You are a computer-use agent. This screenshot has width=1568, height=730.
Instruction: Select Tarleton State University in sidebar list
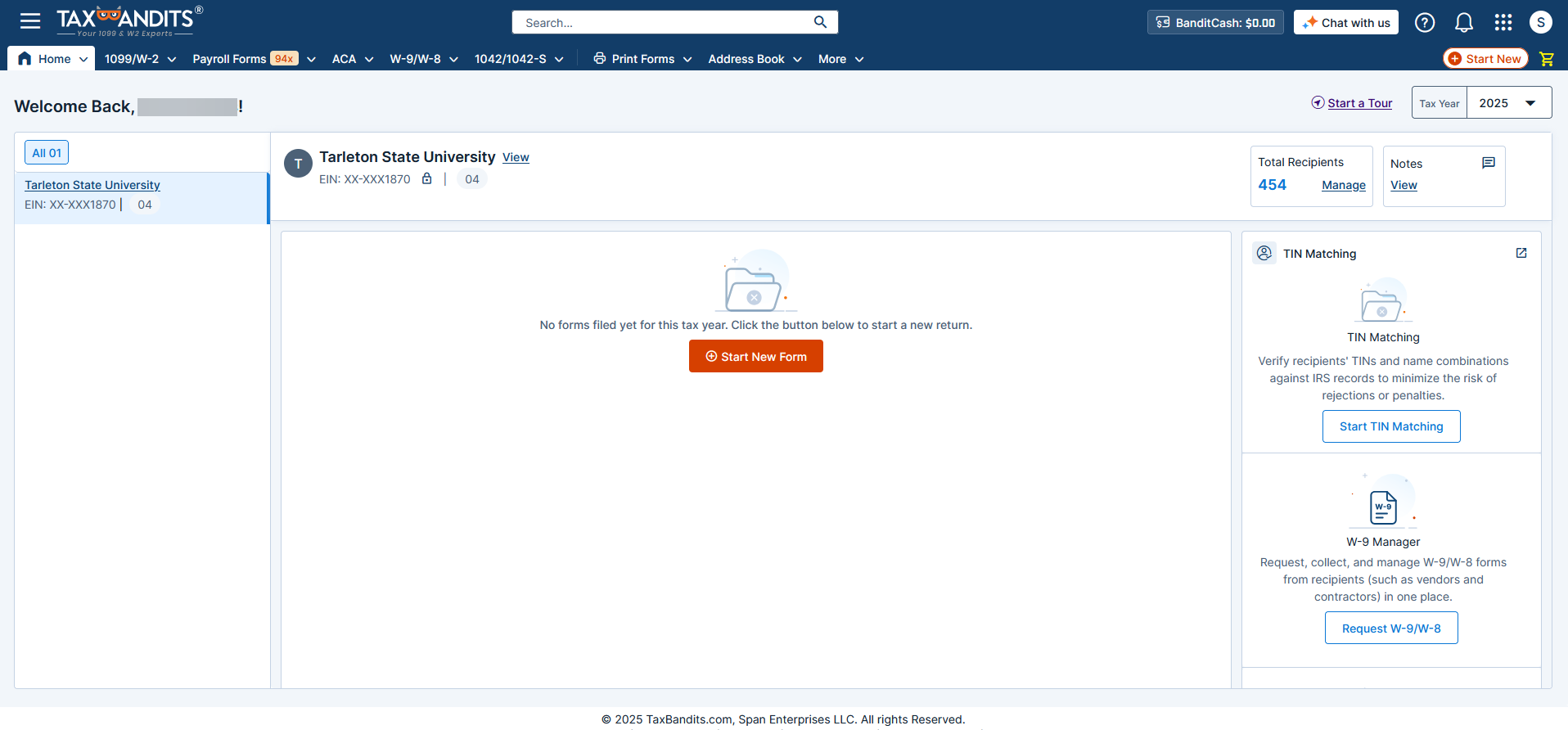click(92, 185)
